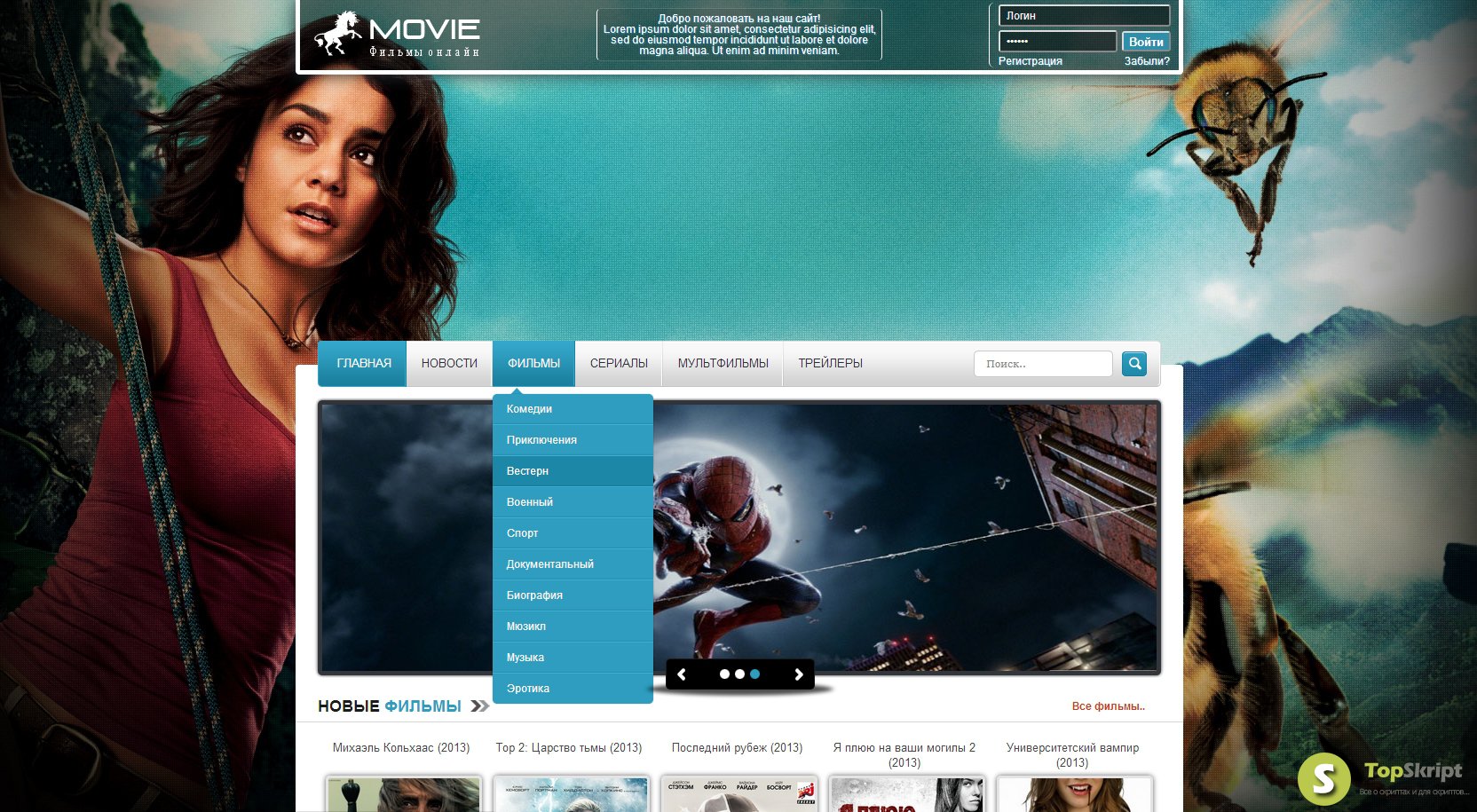Click the magnifier search button
This screenshot has height=812, width=1477.
click(x=1134, y=364)
